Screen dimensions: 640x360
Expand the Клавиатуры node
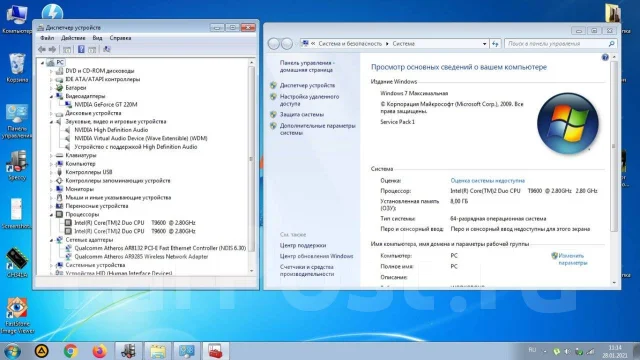(51, 156)
